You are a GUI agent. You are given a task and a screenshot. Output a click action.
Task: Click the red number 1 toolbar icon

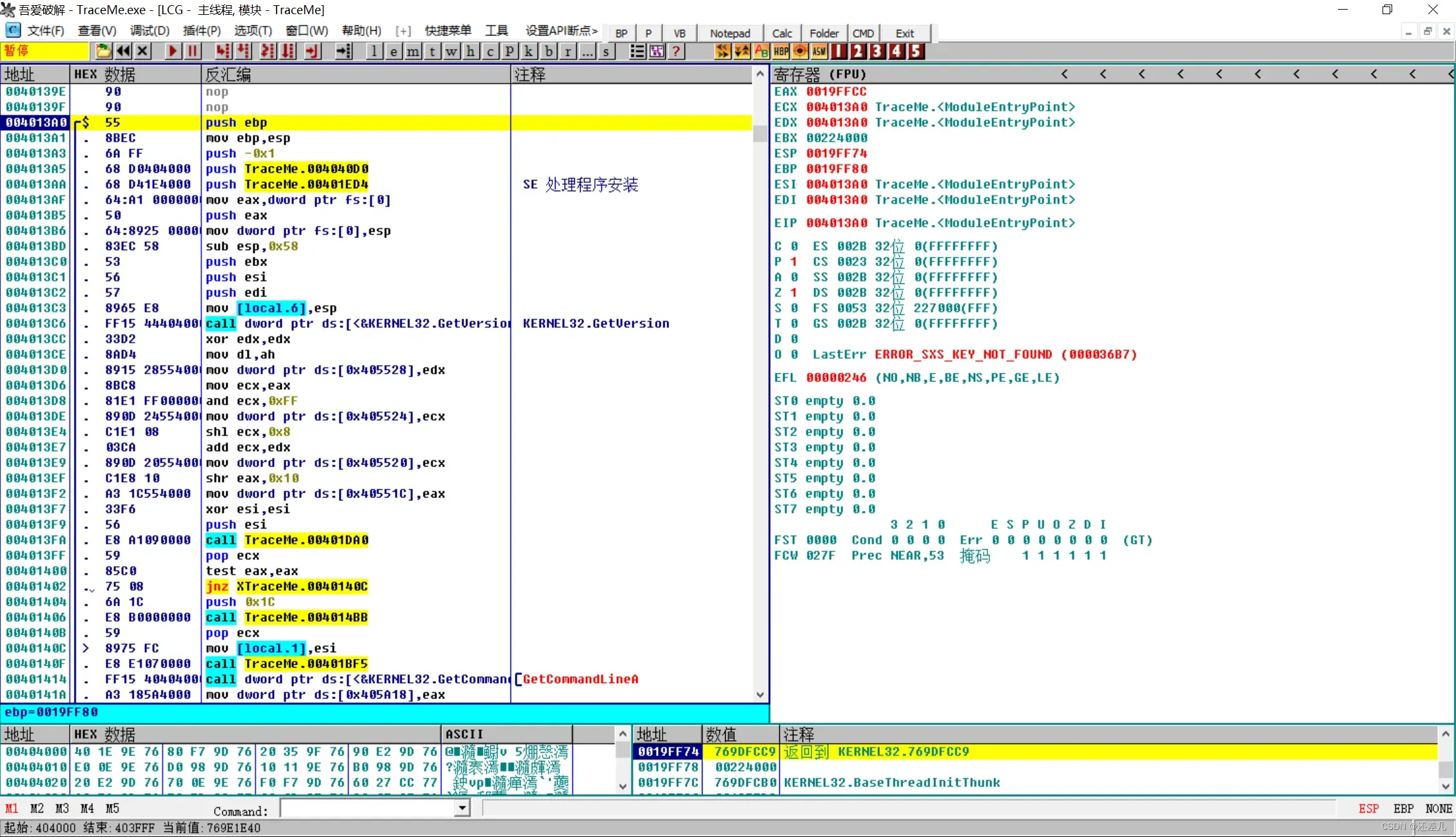coord(839,51)
